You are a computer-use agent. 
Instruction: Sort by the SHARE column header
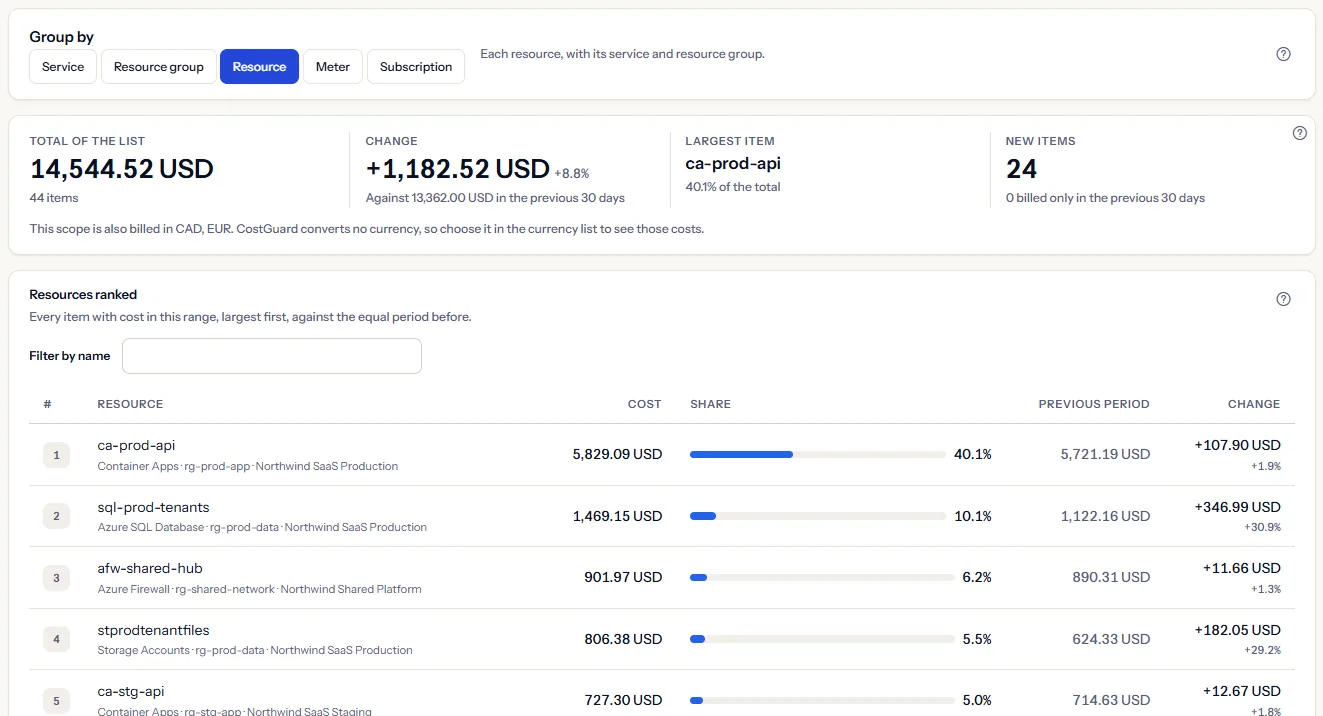pyautogui.click(x=710, y=404)
